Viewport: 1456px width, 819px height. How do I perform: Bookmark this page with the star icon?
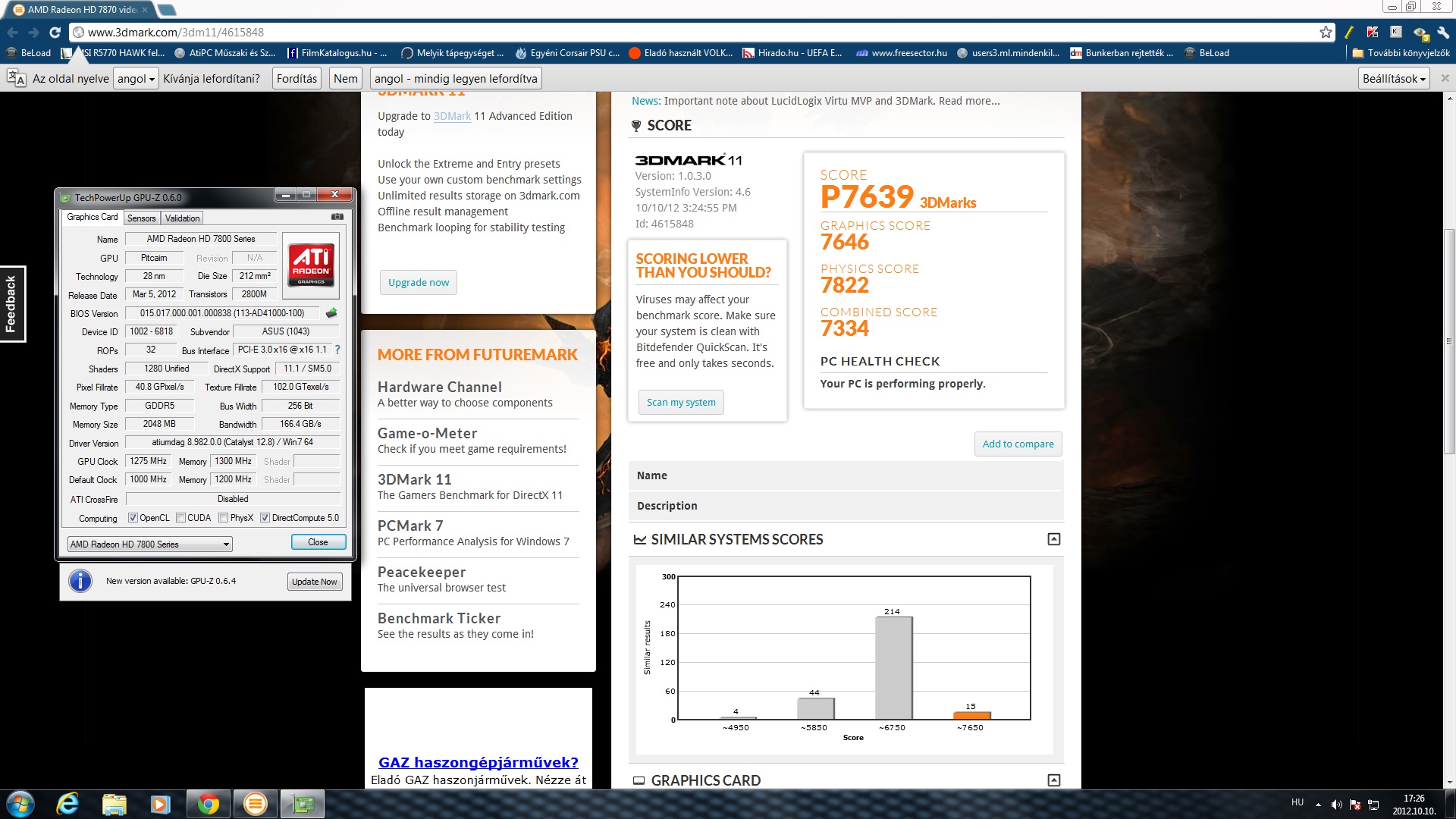[1326, 32]
